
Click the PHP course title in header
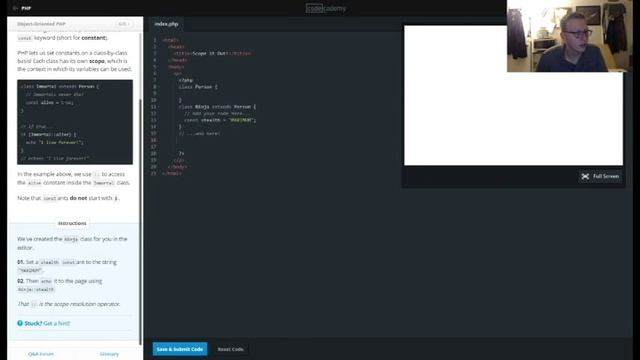tap(26, 8)
